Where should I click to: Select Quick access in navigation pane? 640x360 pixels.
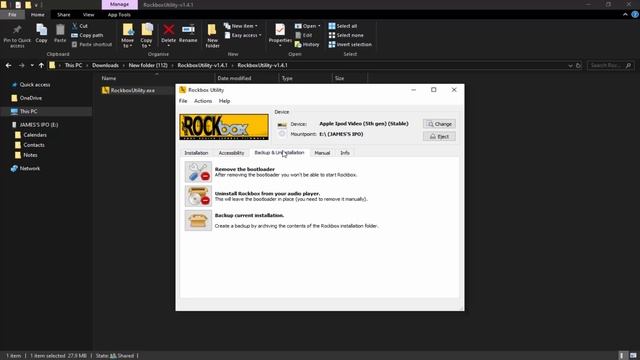[35, 84]
